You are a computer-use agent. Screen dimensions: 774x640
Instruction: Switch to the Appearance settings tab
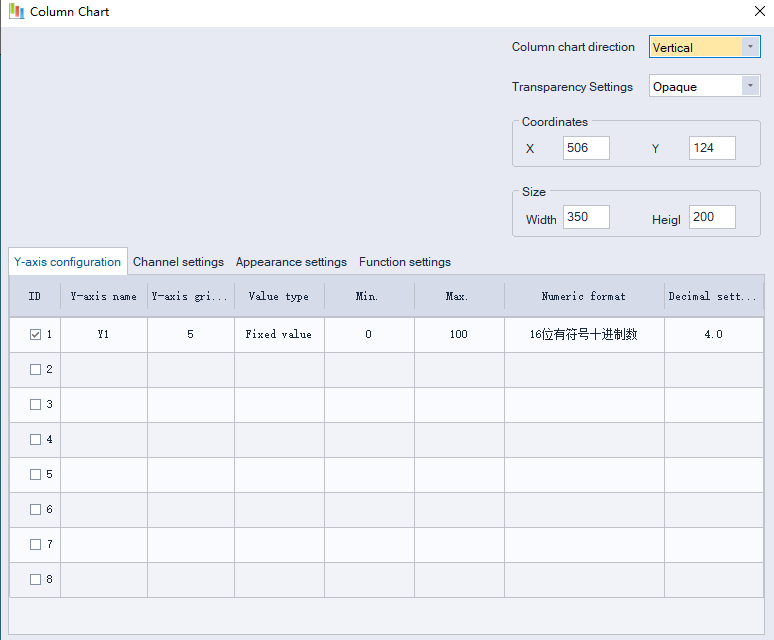coord(291,262)
